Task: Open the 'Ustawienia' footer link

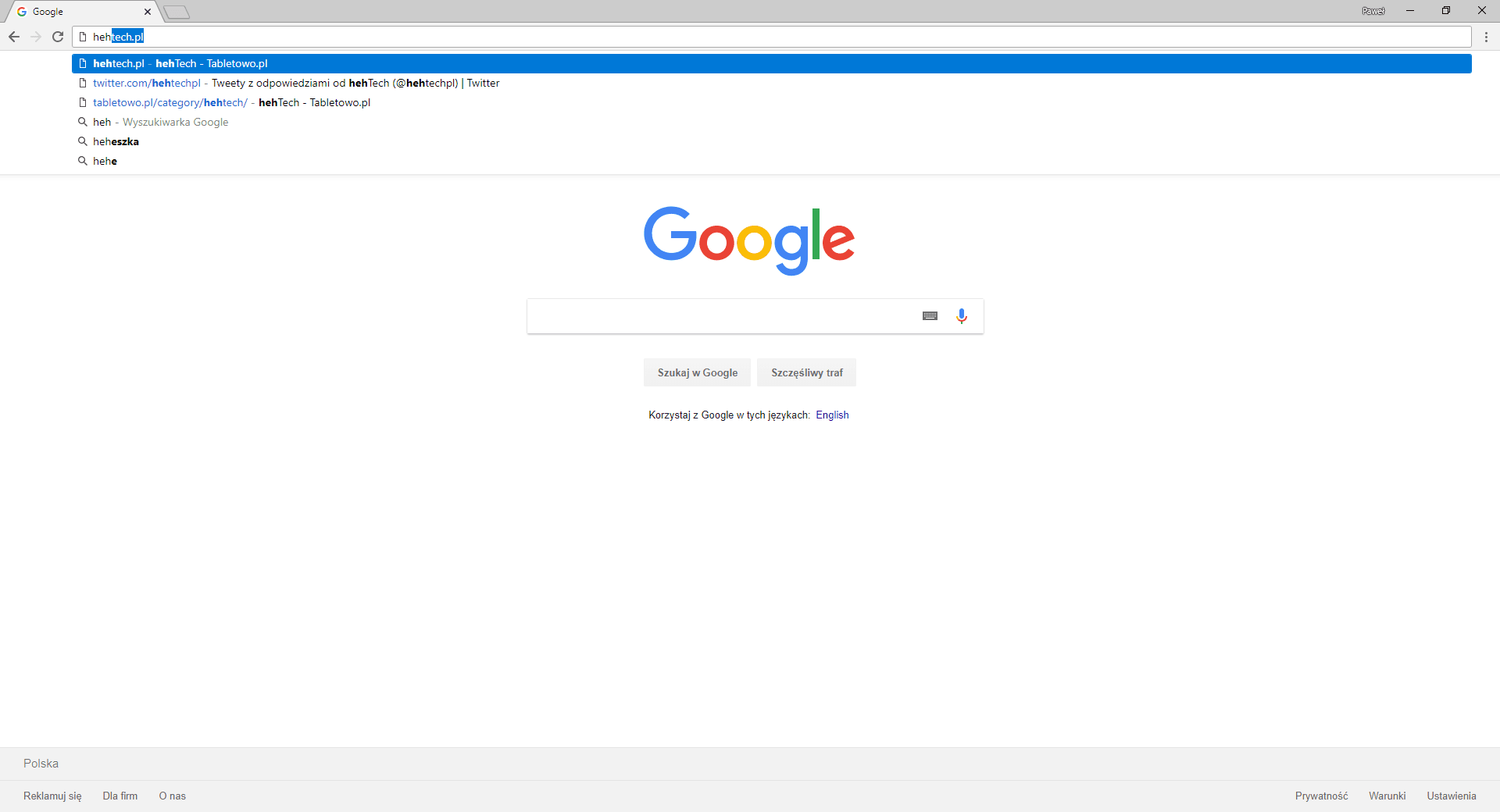Action: (1452, 796)
